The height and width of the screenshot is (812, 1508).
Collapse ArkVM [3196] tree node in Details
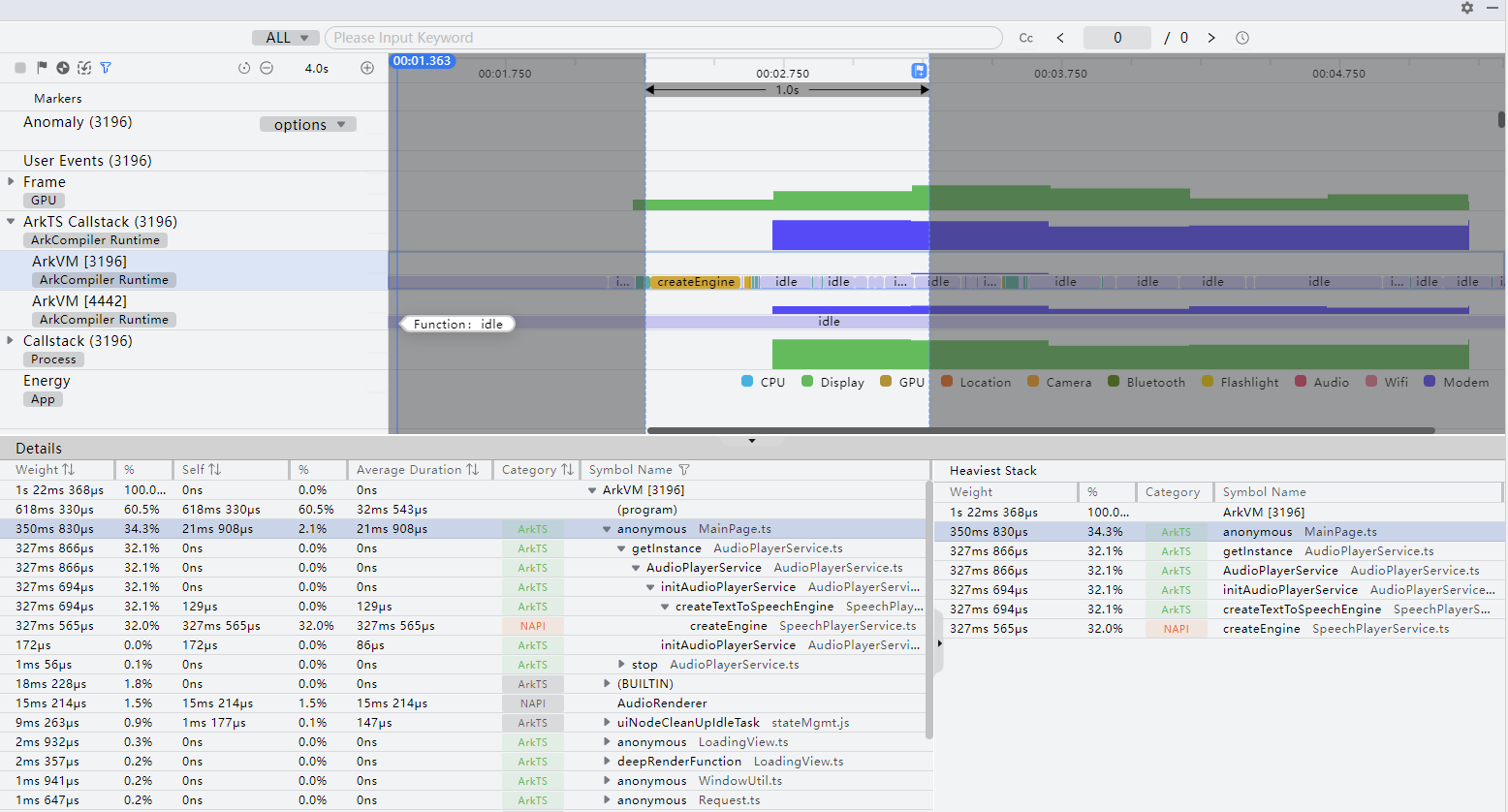click(592, 490)
